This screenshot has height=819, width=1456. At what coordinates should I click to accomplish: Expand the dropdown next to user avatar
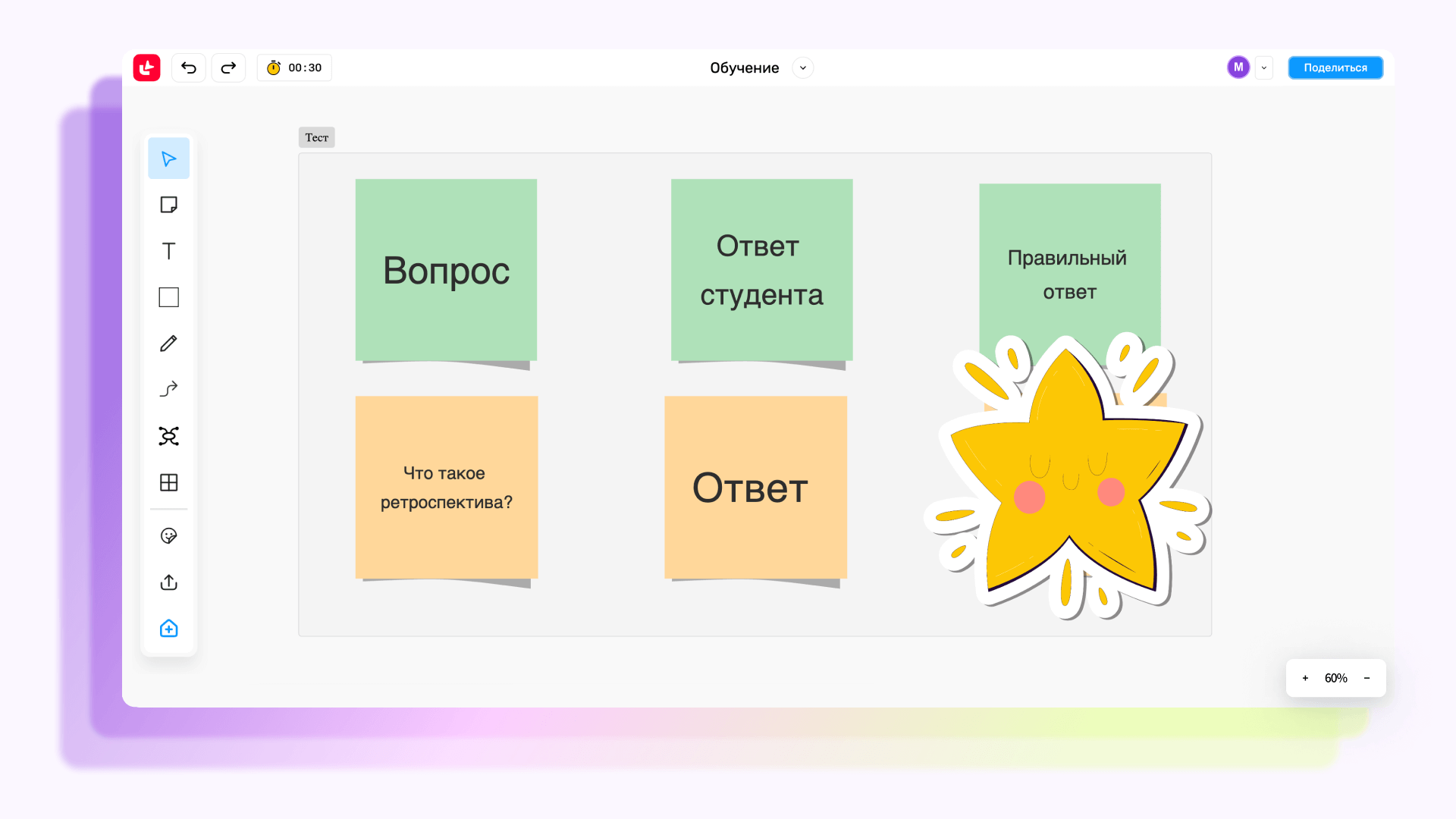1264,68
